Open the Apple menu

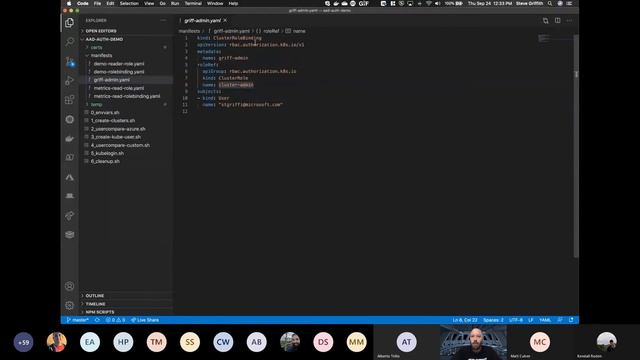(69, 3)
